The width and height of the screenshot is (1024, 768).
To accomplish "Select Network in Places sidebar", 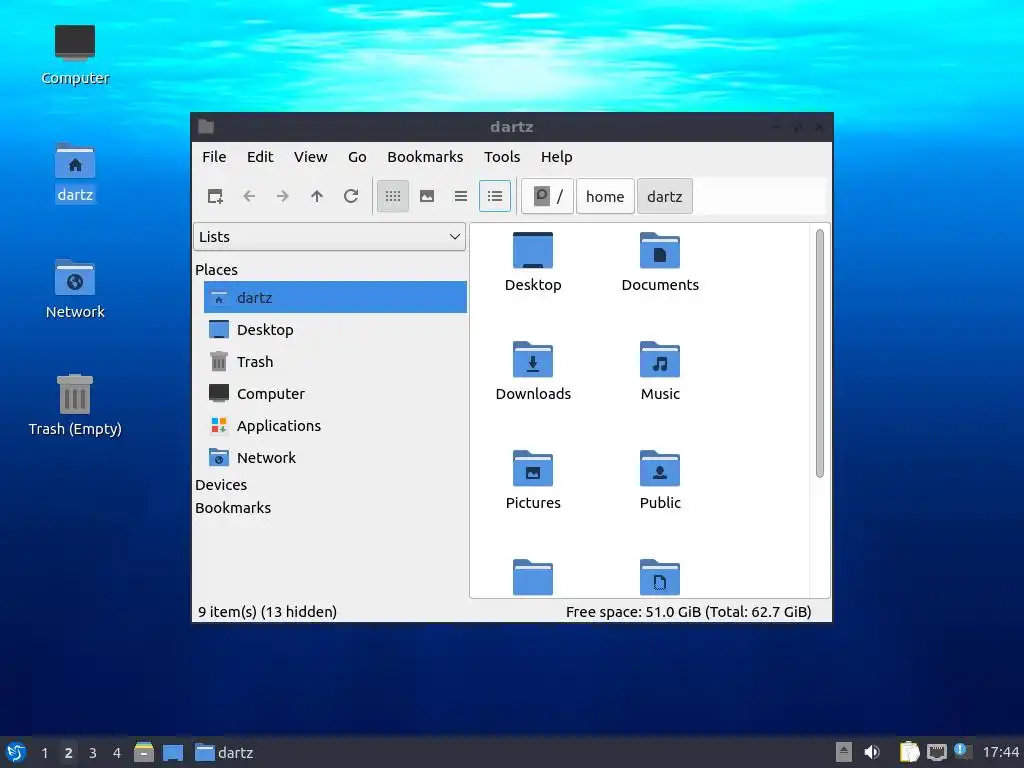I will click(335, 457).
